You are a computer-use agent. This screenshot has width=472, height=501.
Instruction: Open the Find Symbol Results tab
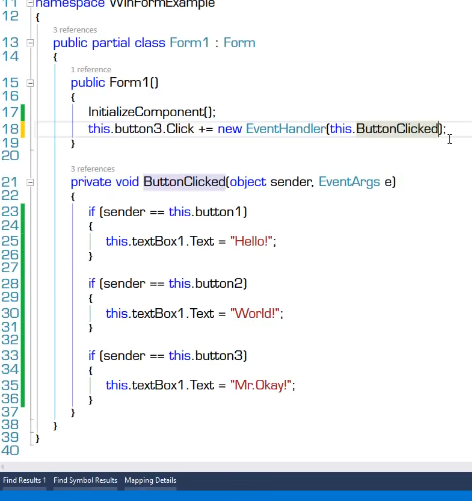[x=85, y=480]
